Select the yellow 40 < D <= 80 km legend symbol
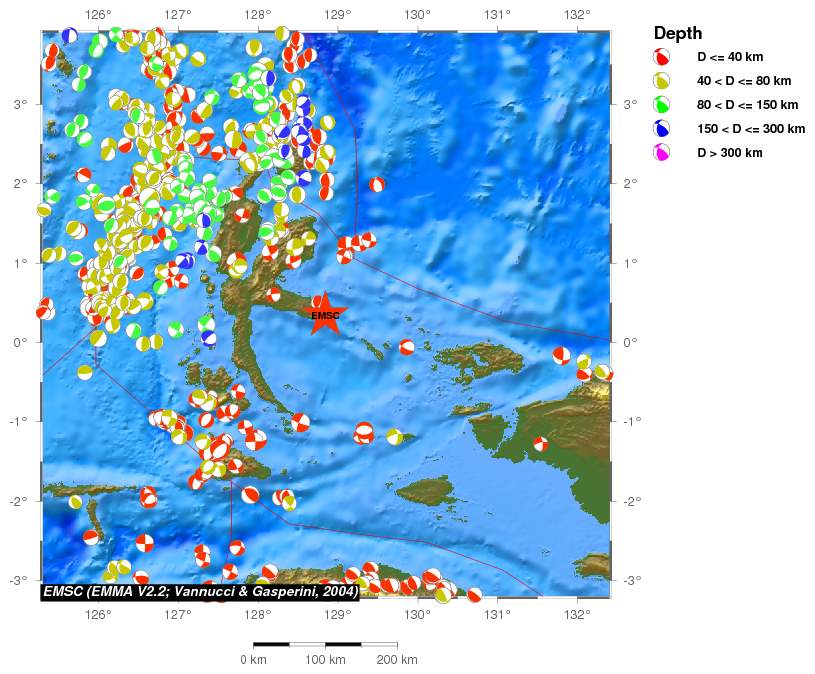815x674 pixels. pyautogui.click(x=661, y=81)
